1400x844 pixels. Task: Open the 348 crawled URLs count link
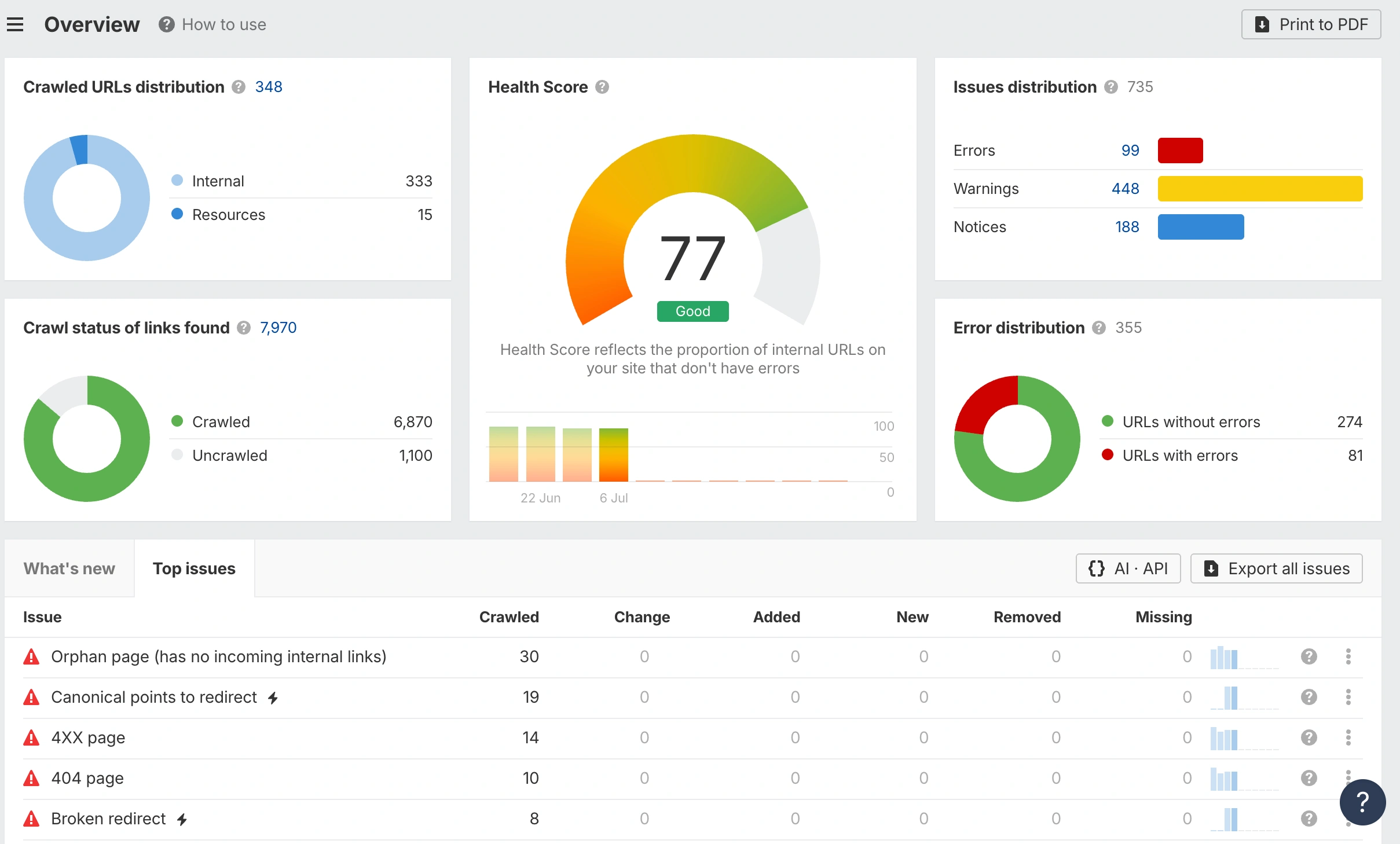point(269,87)
